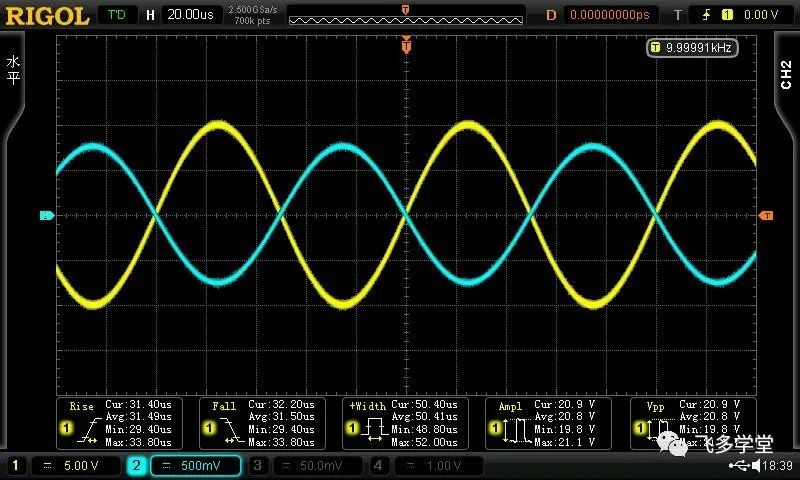Click the USB connection status icon

tap(739, 466)
